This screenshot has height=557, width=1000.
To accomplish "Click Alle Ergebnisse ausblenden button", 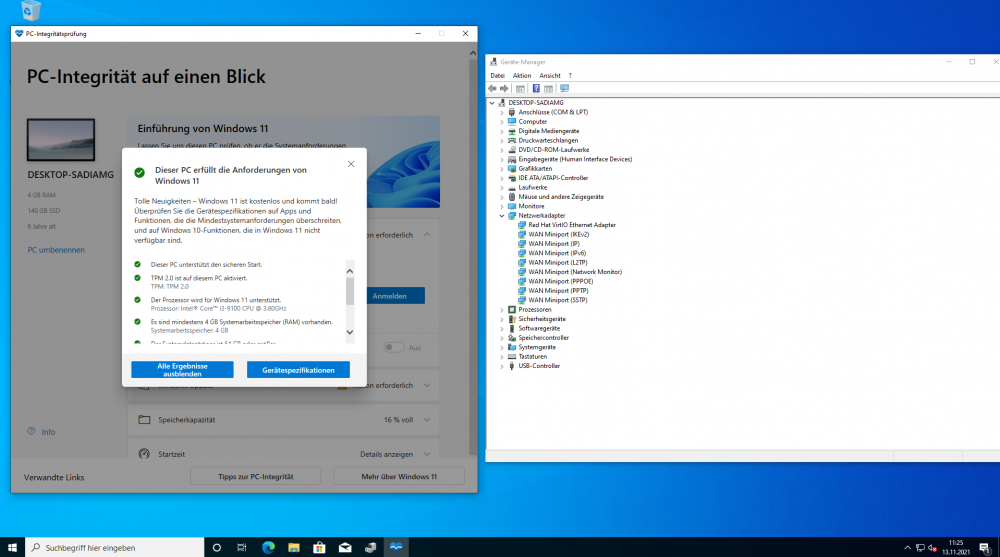I will coord(182,370).
